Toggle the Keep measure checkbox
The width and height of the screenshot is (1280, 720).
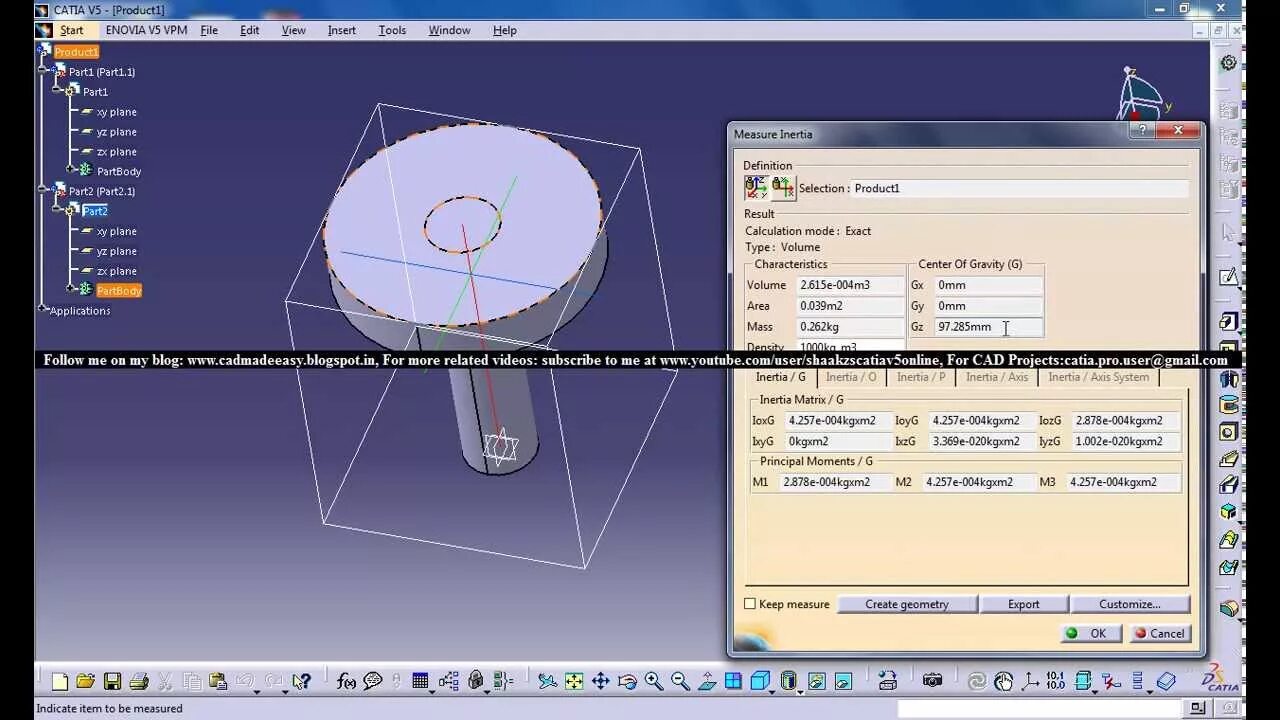coord(750,604)
